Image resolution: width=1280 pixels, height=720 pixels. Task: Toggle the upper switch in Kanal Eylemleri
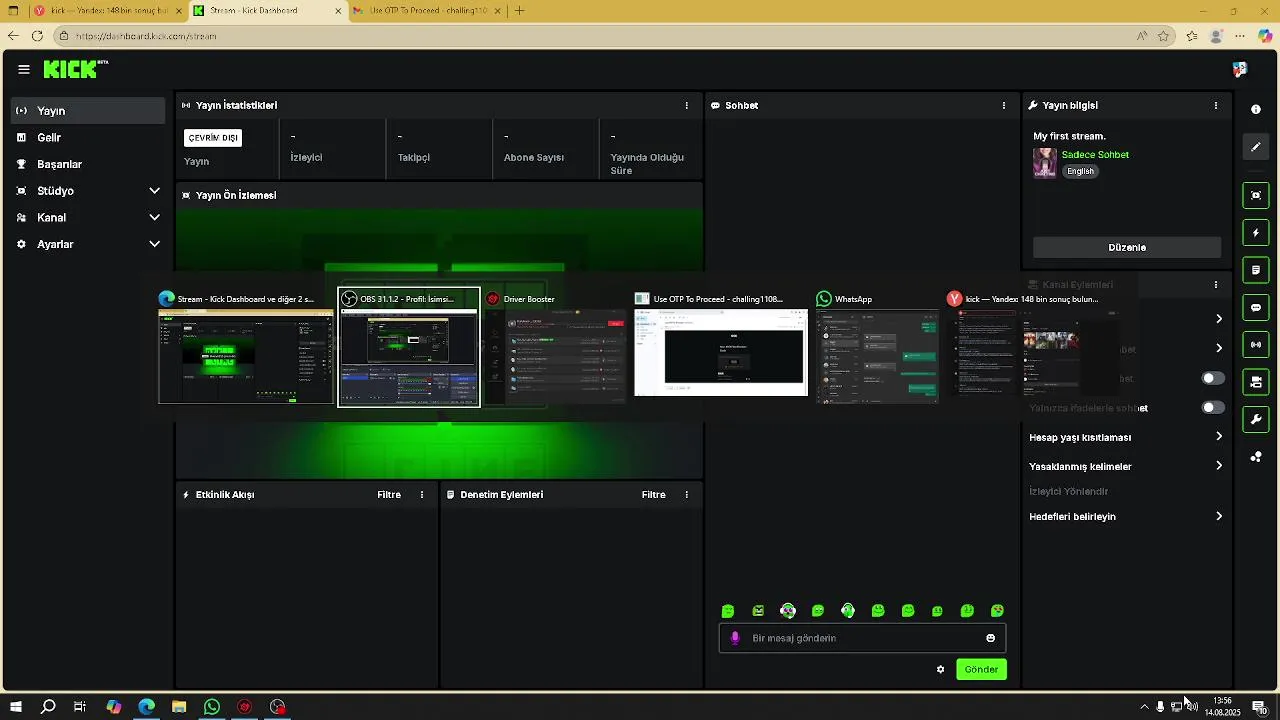(1213, 378)
